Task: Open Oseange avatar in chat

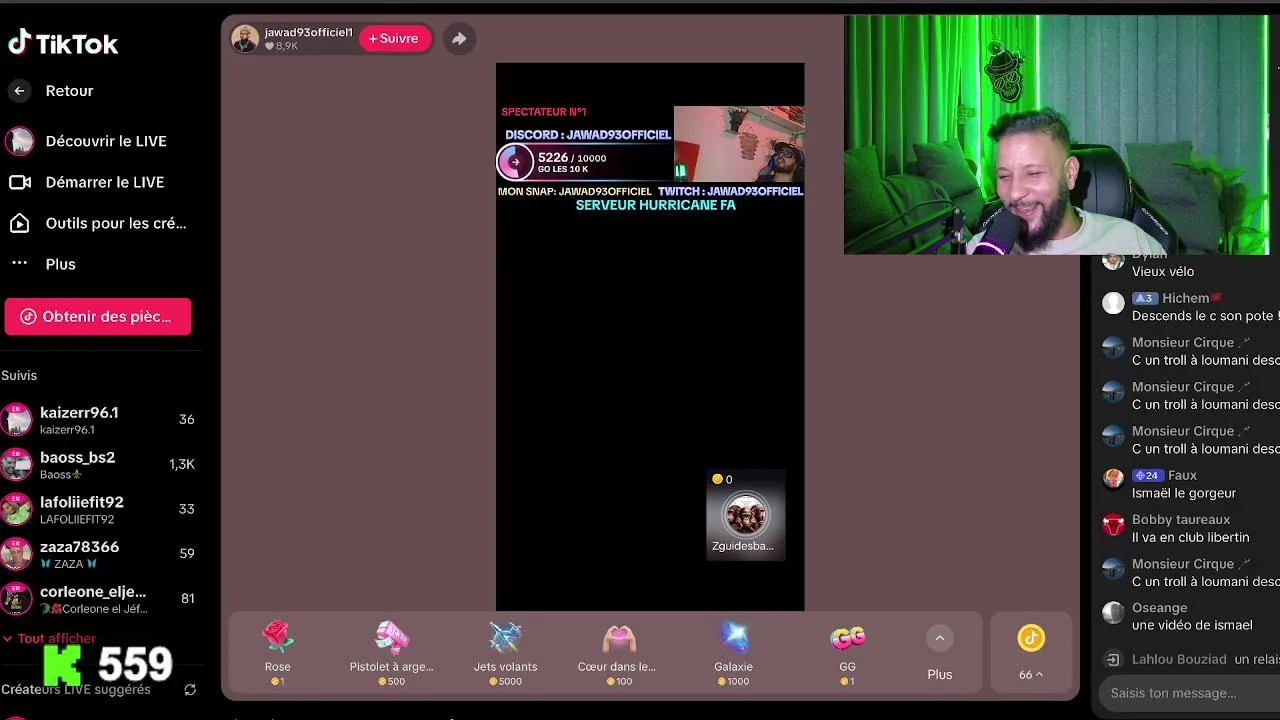Action: tap(1113, 613)
